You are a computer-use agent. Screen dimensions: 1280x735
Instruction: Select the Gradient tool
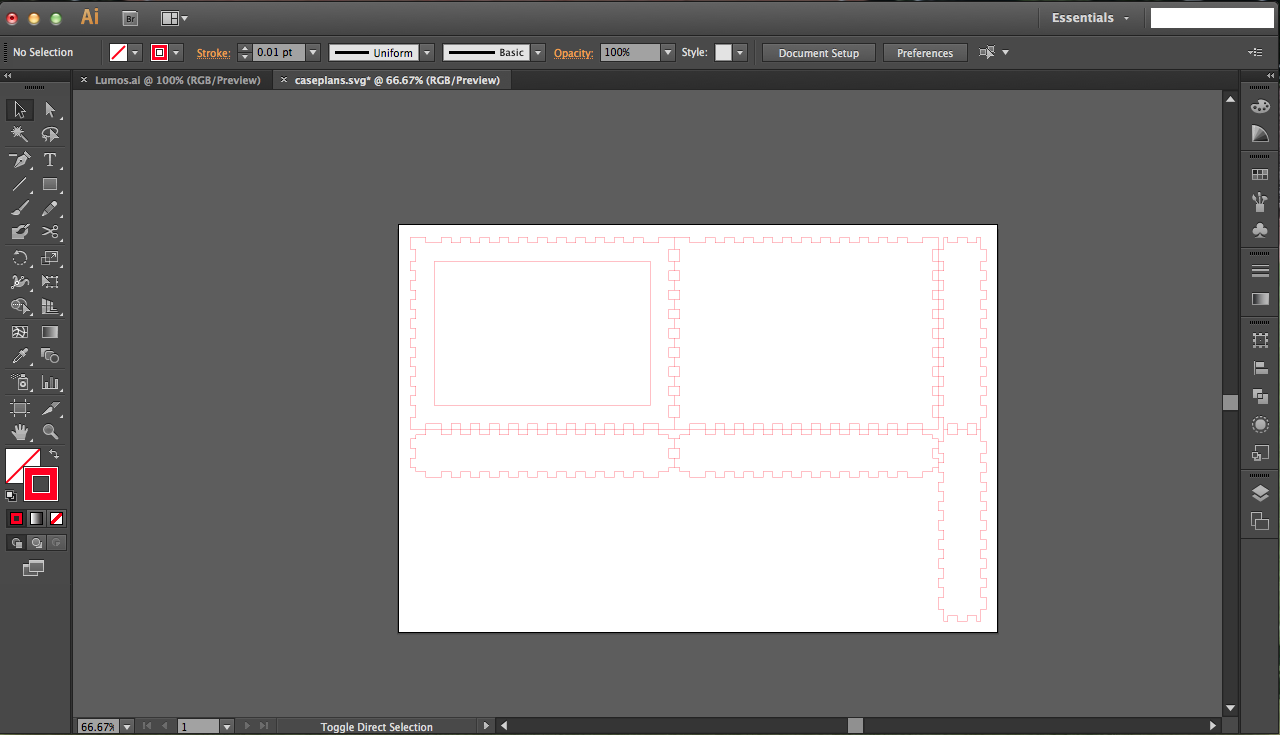50,332
